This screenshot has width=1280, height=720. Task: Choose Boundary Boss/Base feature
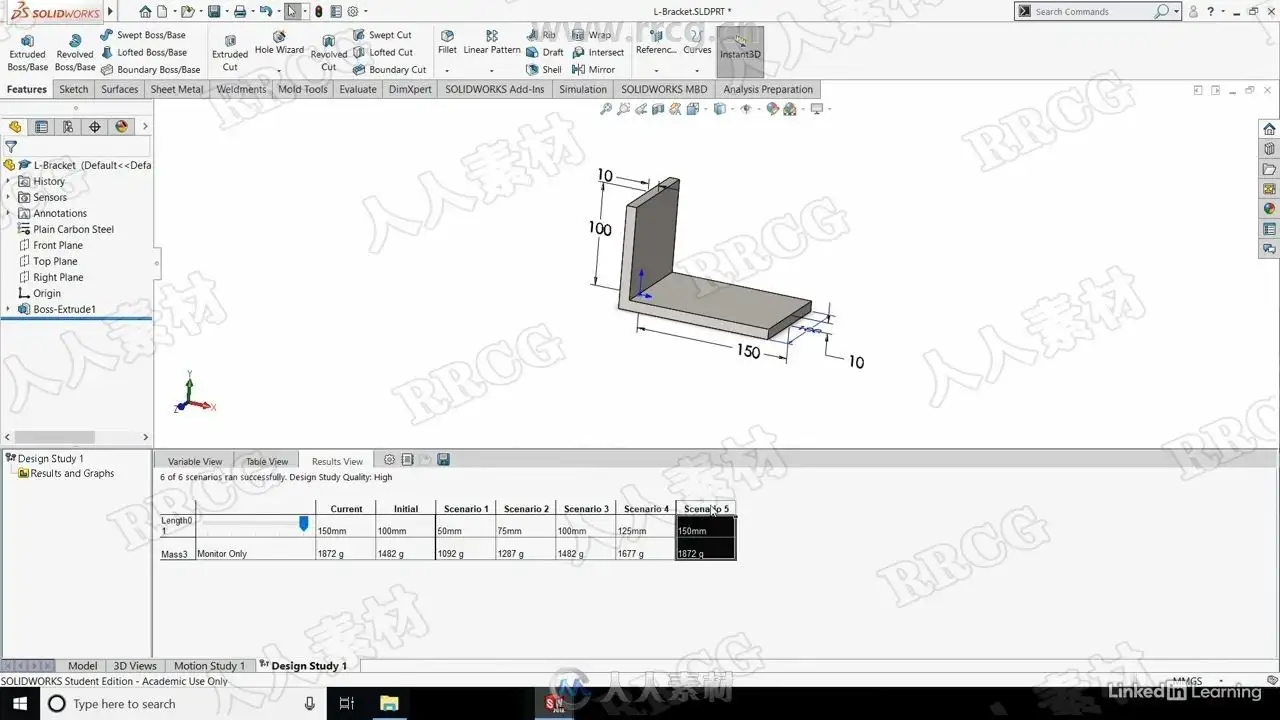coord(150,70)
